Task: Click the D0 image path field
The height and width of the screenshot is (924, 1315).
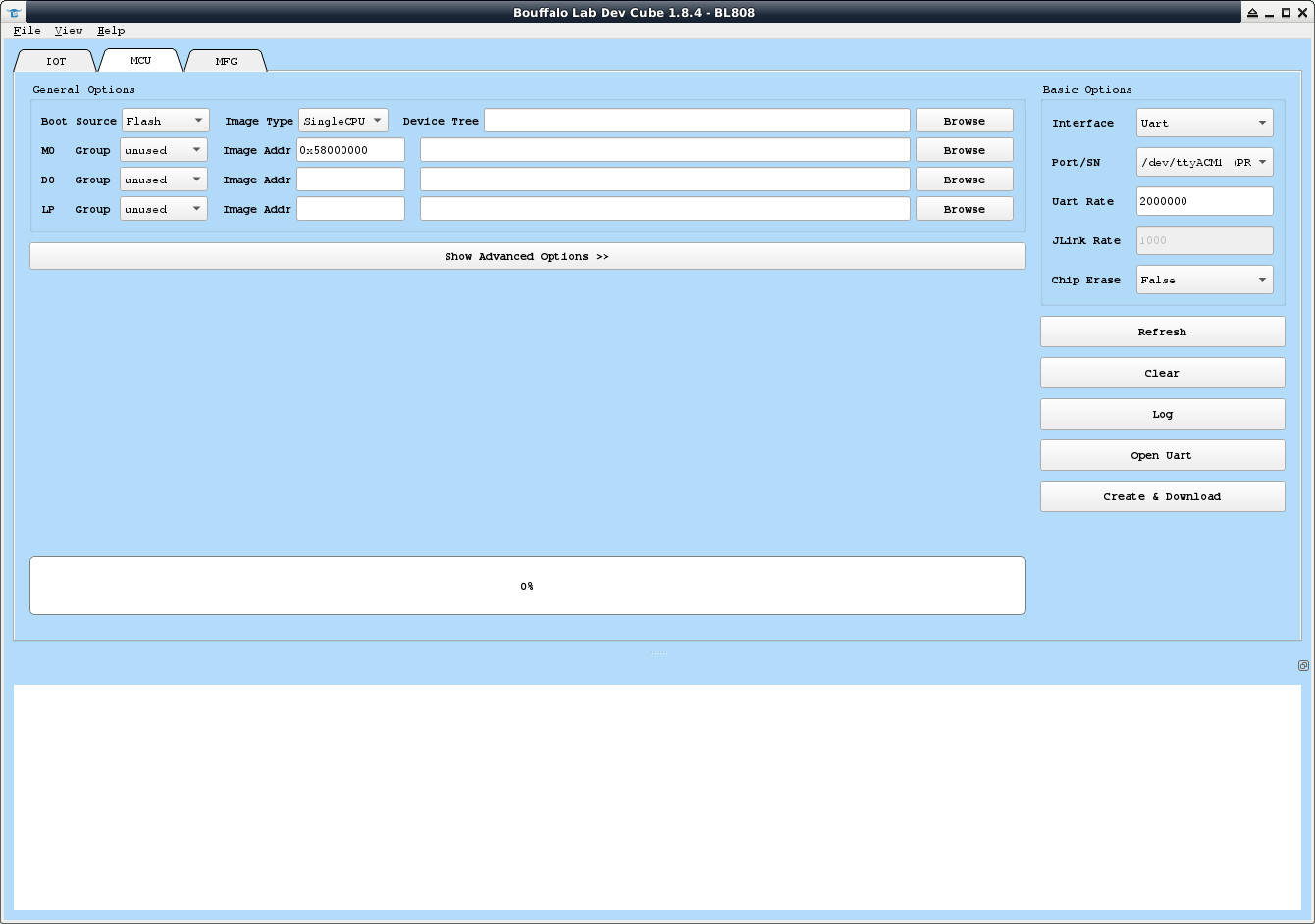Action: tap(664, 180)
